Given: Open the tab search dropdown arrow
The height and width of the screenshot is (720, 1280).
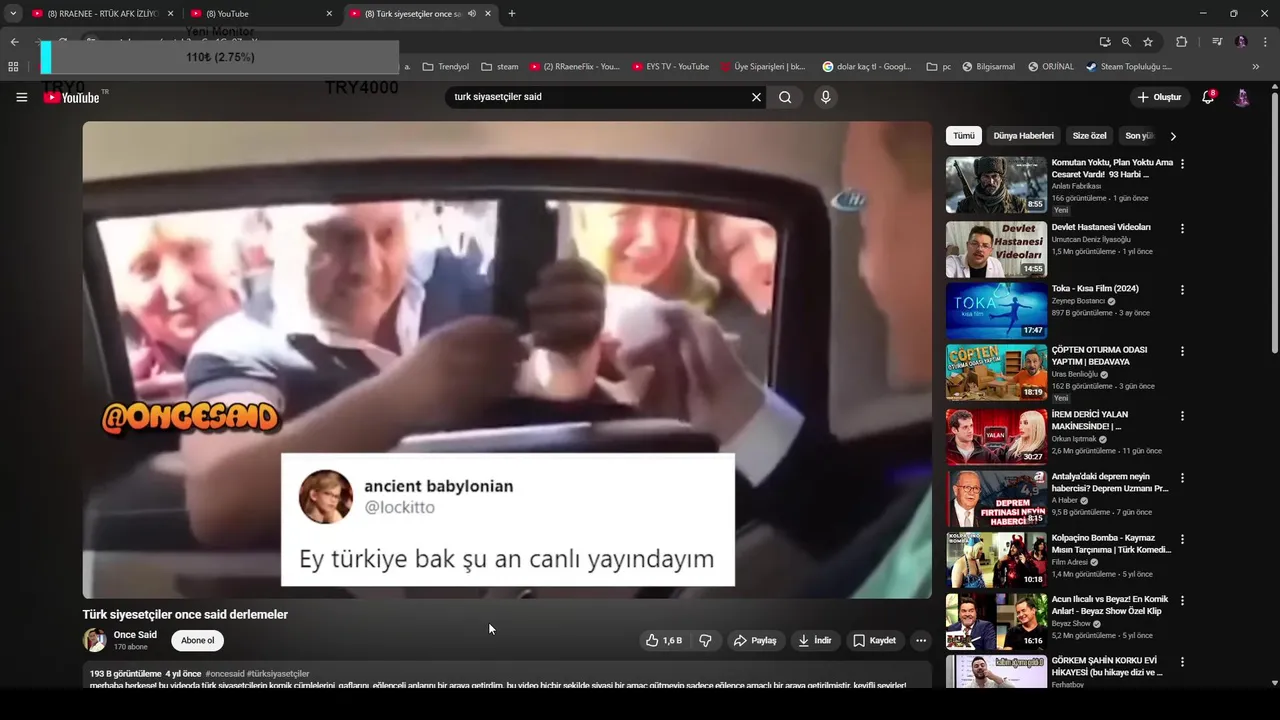Looking at the screenshot, I should (x=13, y=14).
